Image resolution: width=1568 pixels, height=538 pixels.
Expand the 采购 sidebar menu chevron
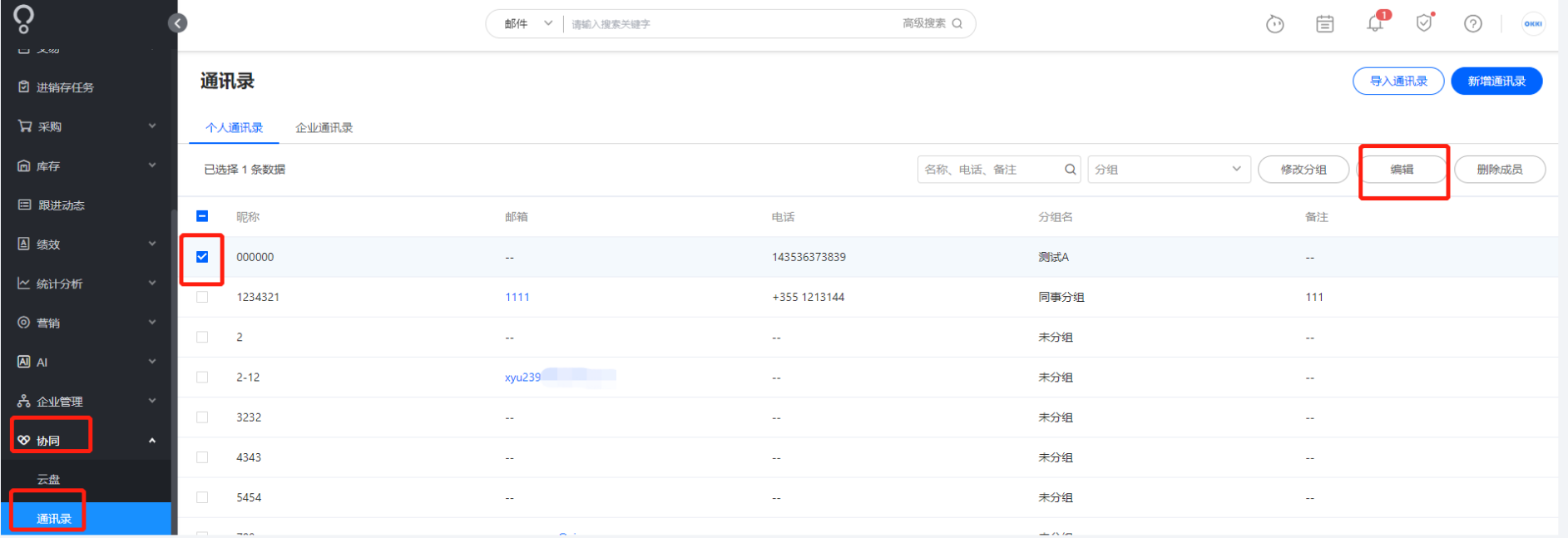pos(152,126)
